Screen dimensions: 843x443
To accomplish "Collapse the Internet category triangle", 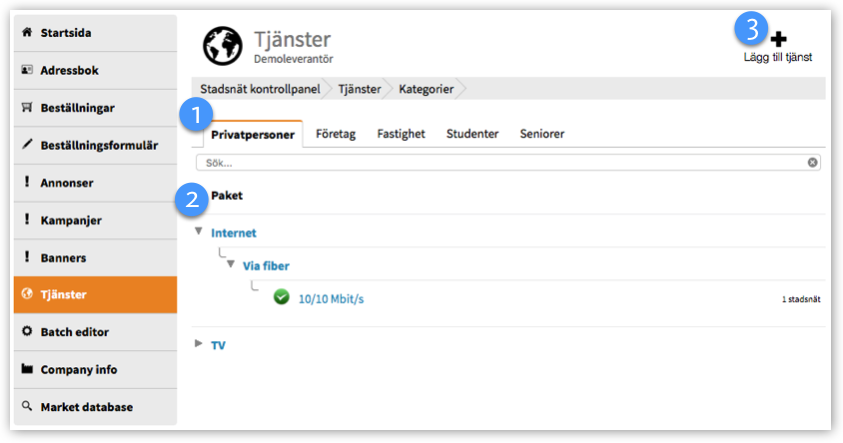I will (x=199, y=232).
